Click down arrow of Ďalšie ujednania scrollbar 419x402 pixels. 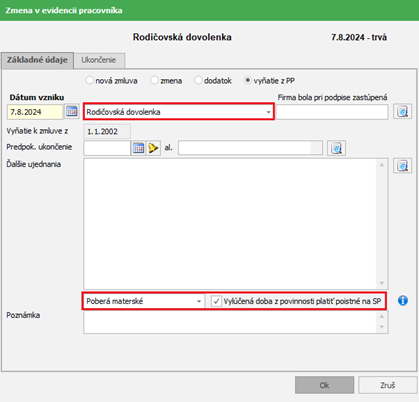[382, 283]
